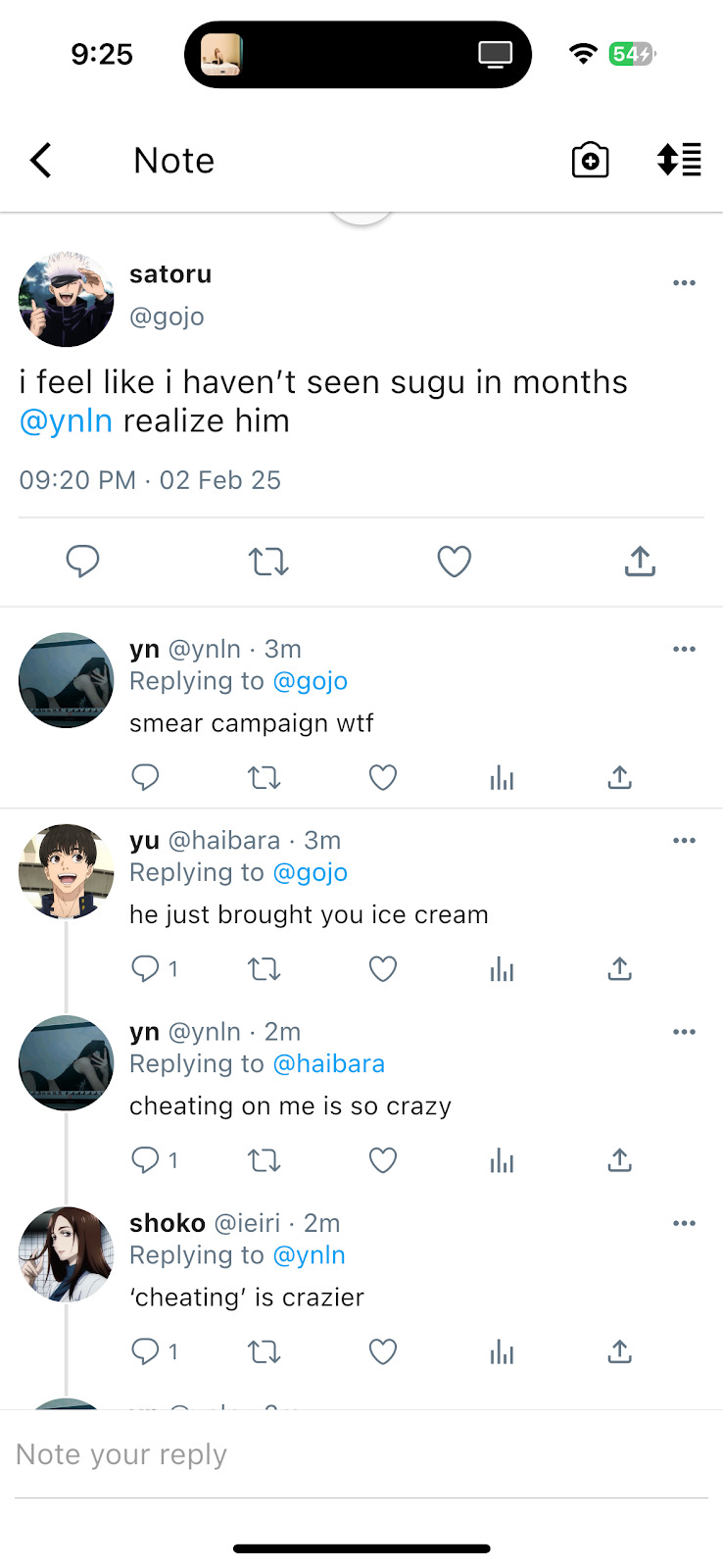723x1568 pixels.
Task: Share satoru's main post
Action: point(640,562)
